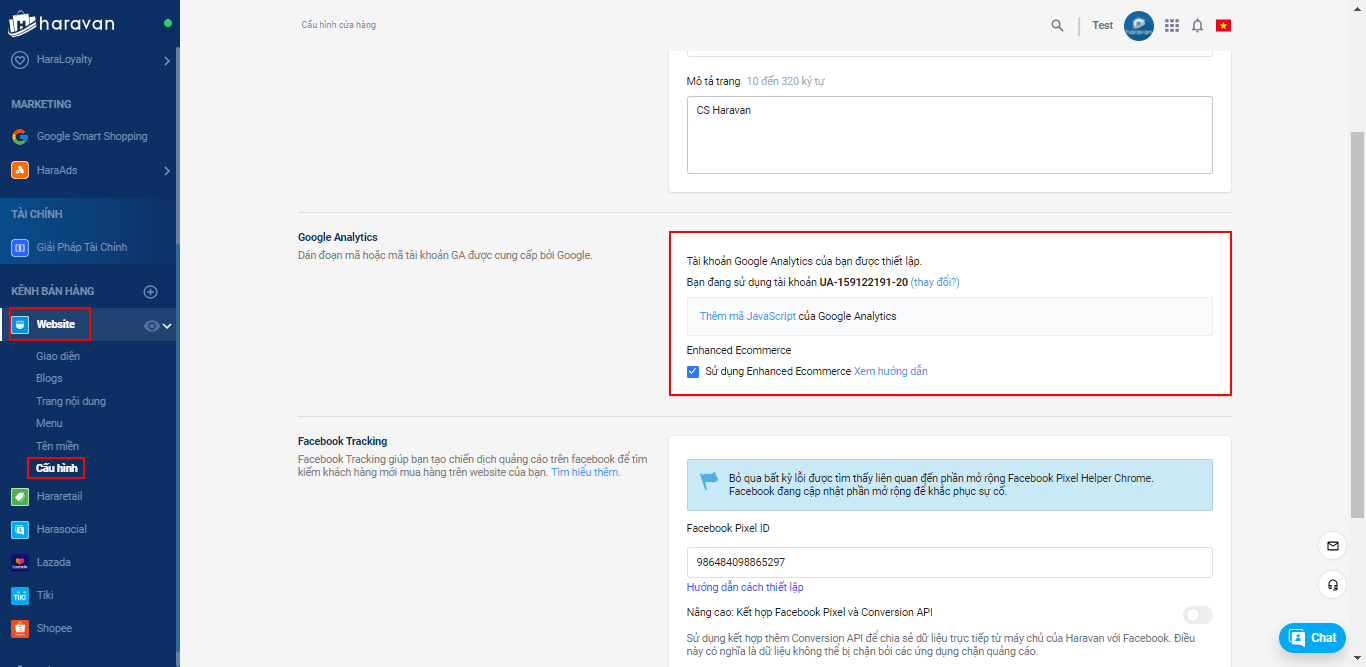Open the Chat button

(x=1311, y=638)
